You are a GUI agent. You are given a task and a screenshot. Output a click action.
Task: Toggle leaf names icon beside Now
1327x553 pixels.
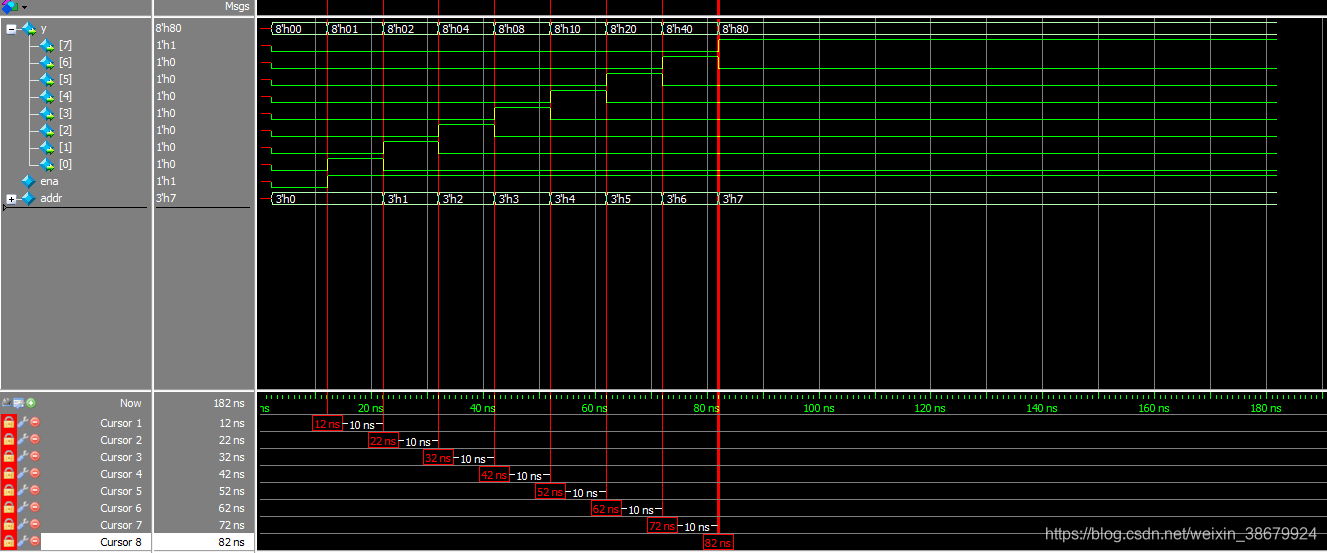(x=8, y=403)
